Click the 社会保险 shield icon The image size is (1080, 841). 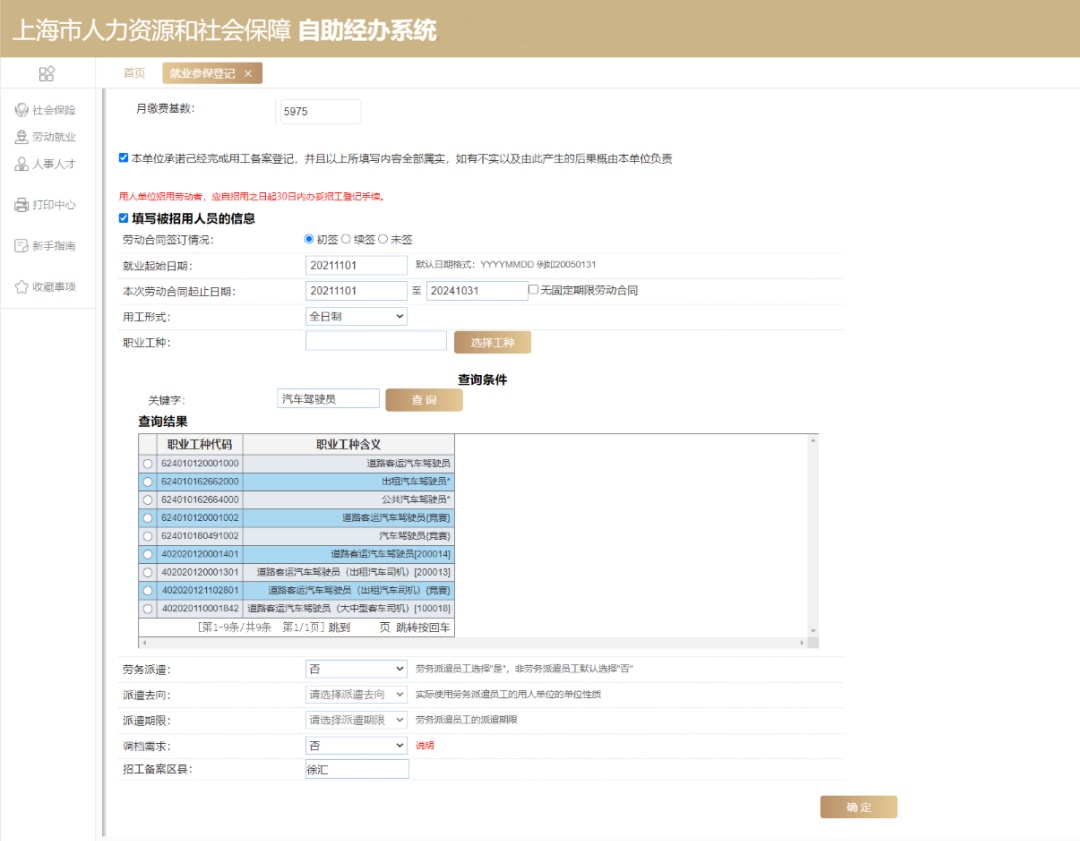21,110
